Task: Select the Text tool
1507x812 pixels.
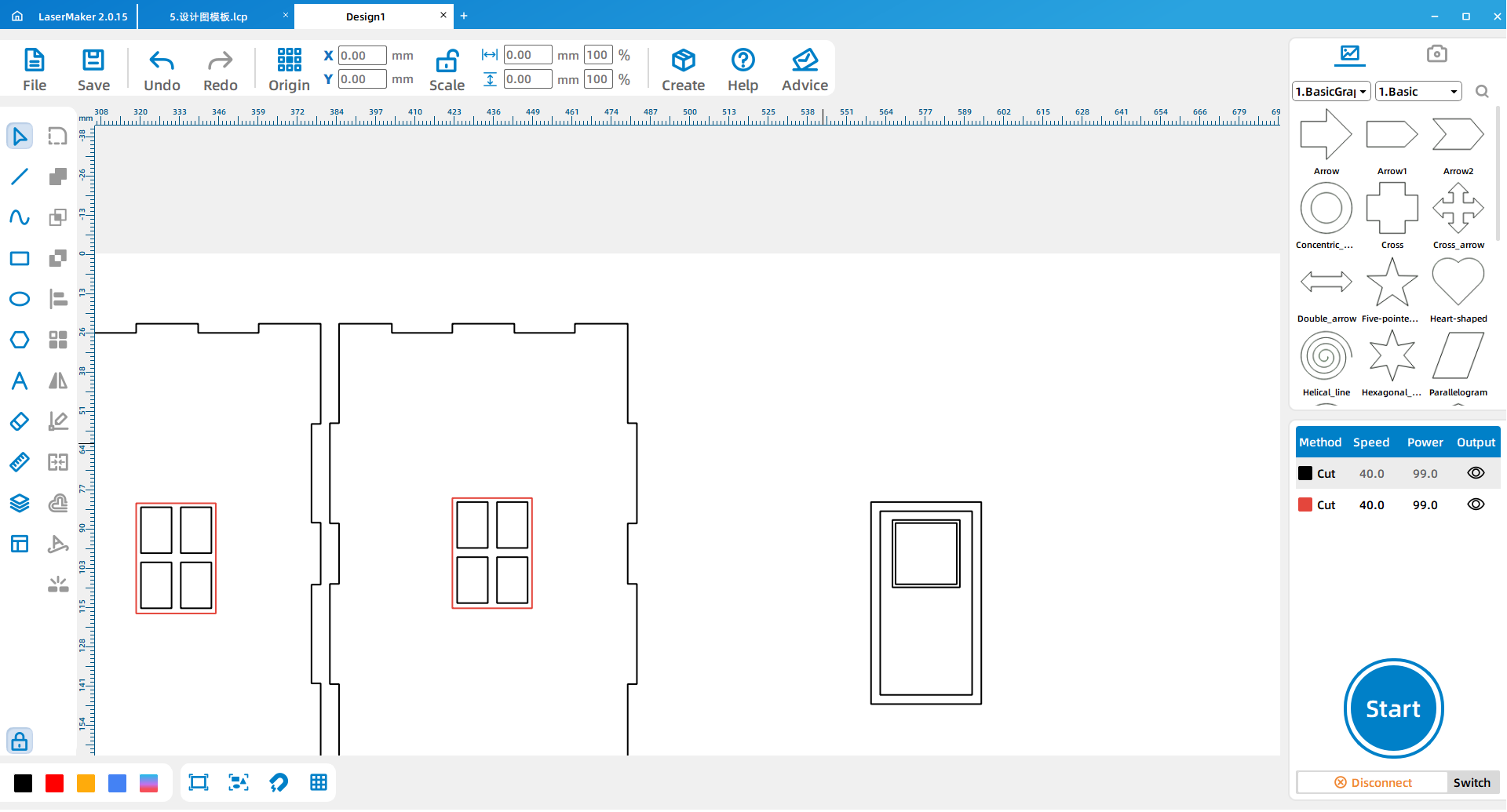Action: tap(20, 381)
